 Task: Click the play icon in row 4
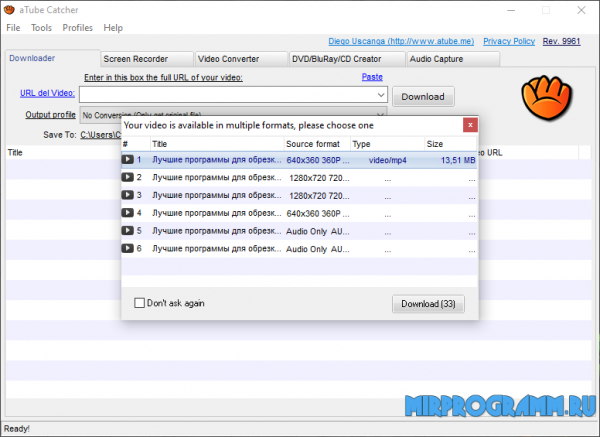coord(127,212)
